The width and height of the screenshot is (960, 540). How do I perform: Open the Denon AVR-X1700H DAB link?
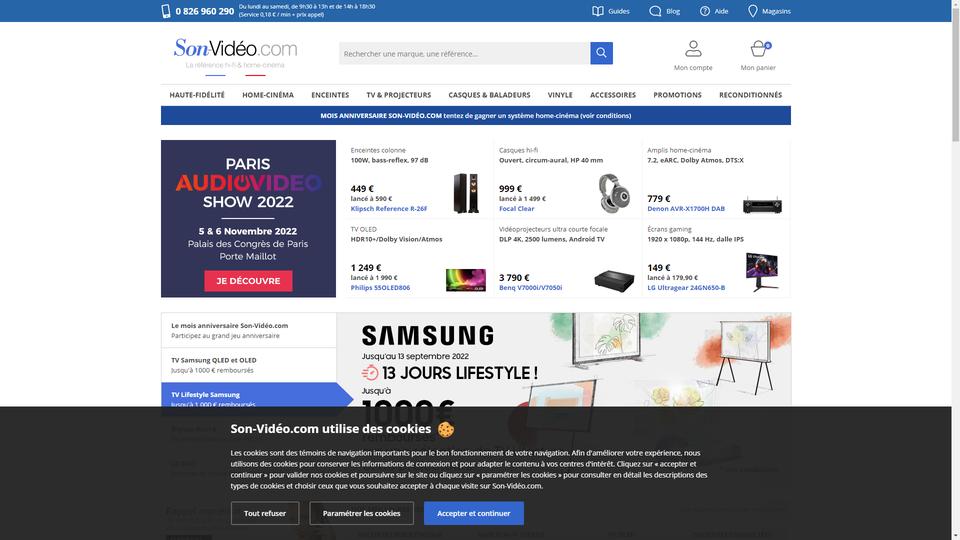point(686,209)
